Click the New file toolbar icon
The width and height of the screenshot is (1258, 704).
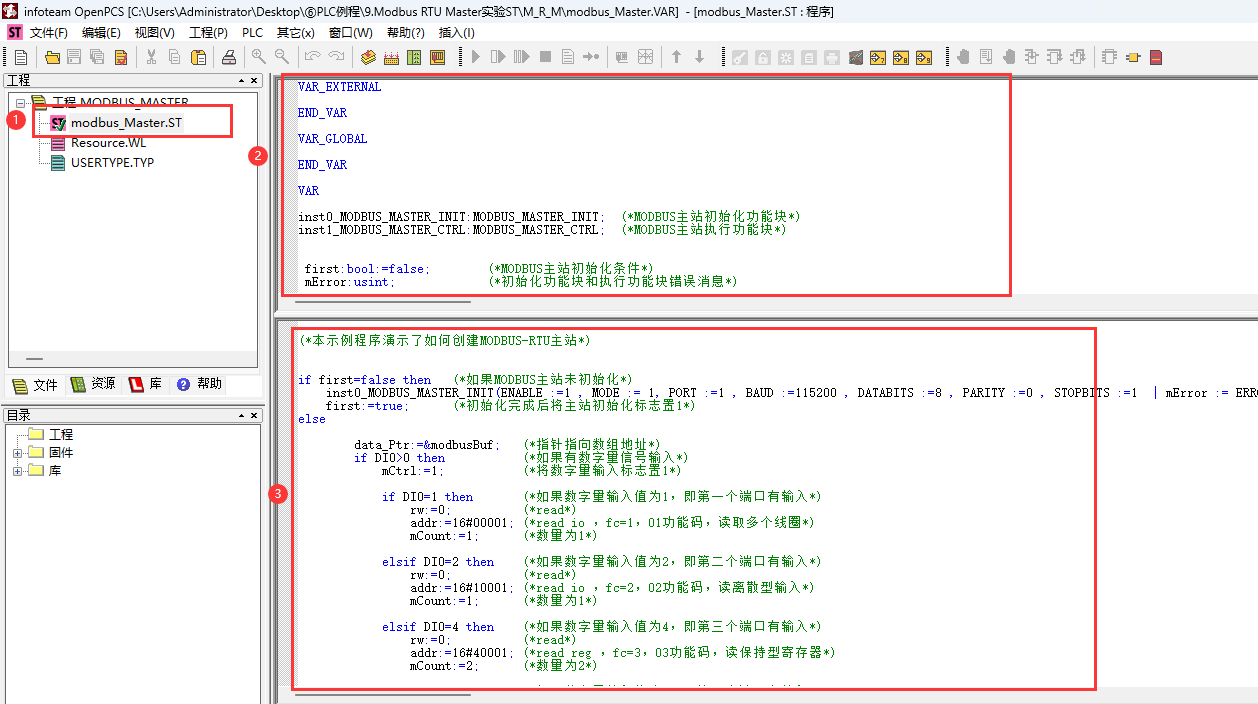tap(20, 57)
